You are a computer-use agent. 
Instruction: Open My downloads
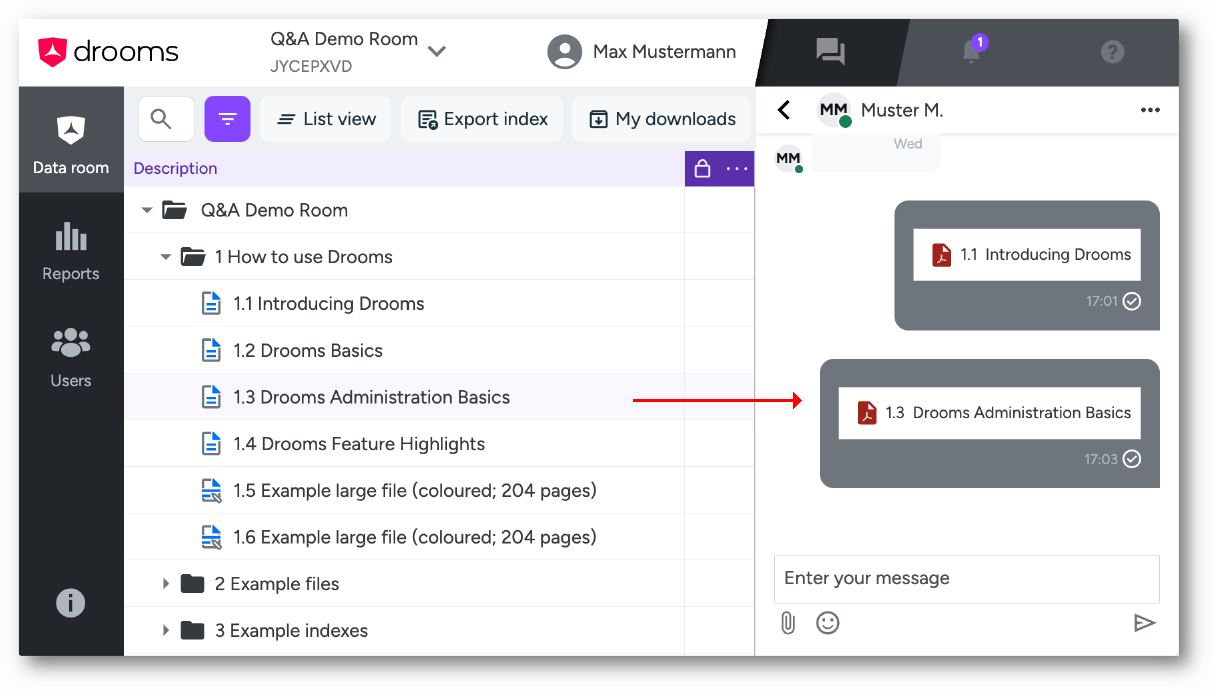coord(662,119)
